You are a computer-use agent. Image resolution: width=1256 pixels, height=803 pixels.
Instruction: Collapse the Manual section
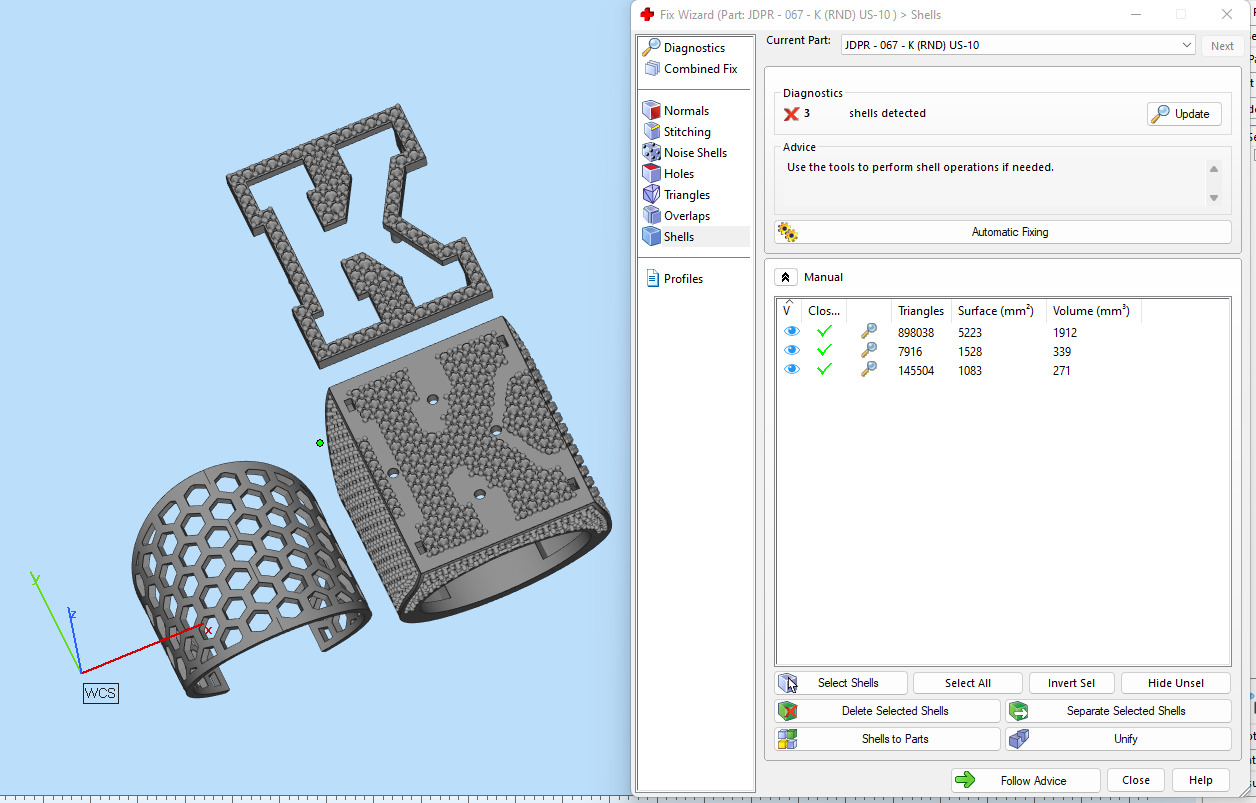click(786, 277)
